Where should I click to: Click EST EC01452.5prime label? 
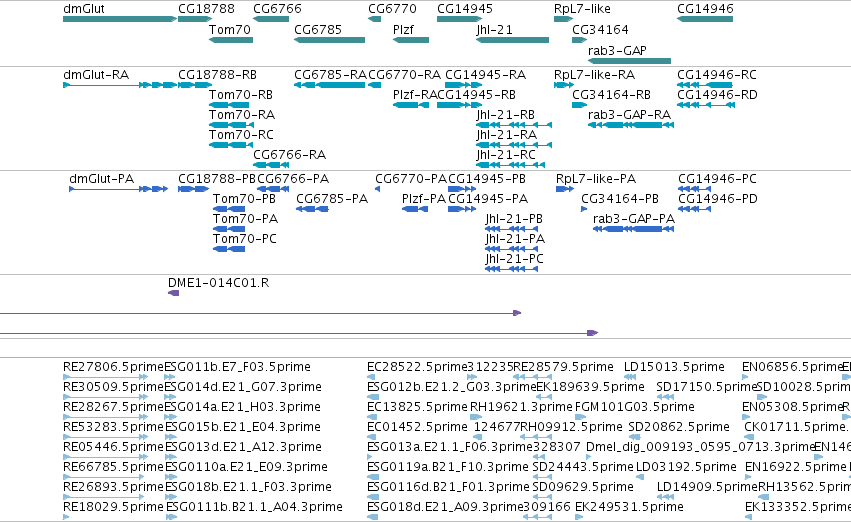point(417,428)
